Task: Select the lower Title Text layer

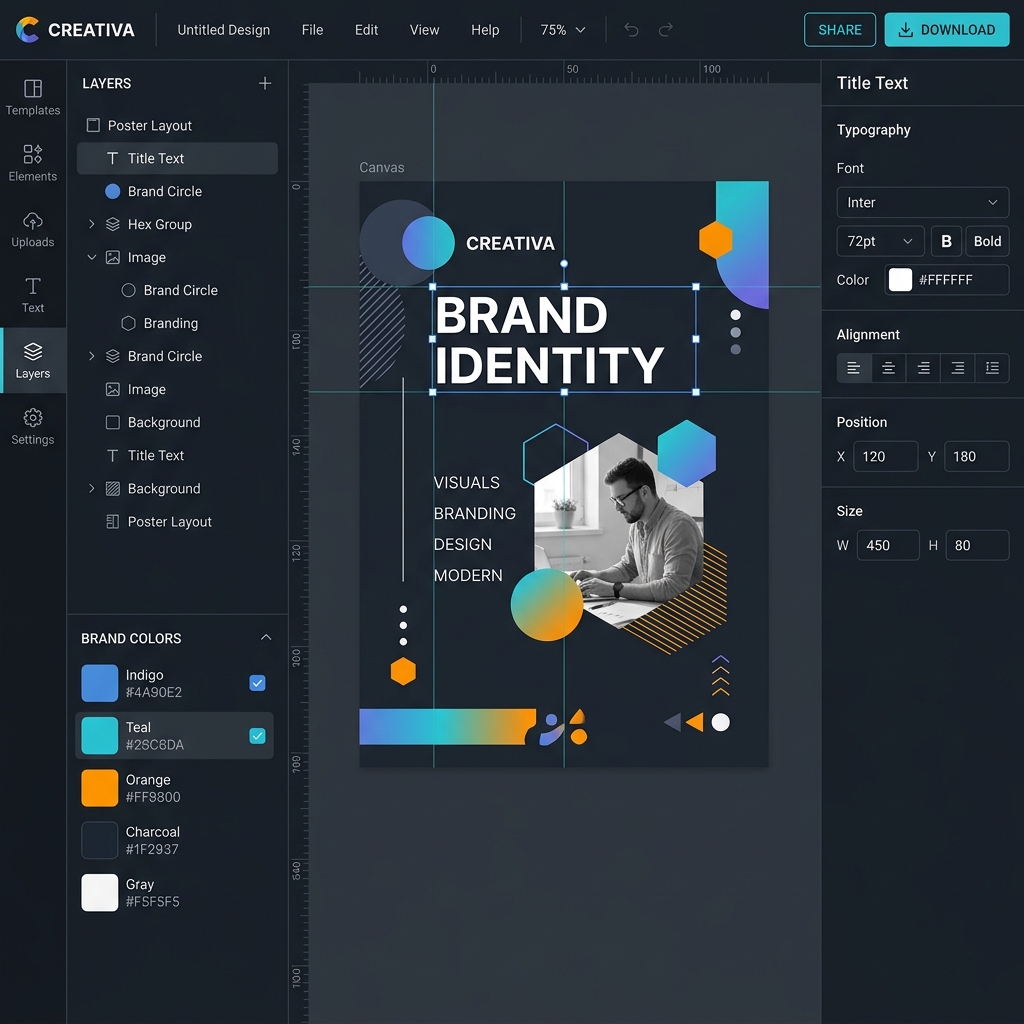Action: point(177,455)
